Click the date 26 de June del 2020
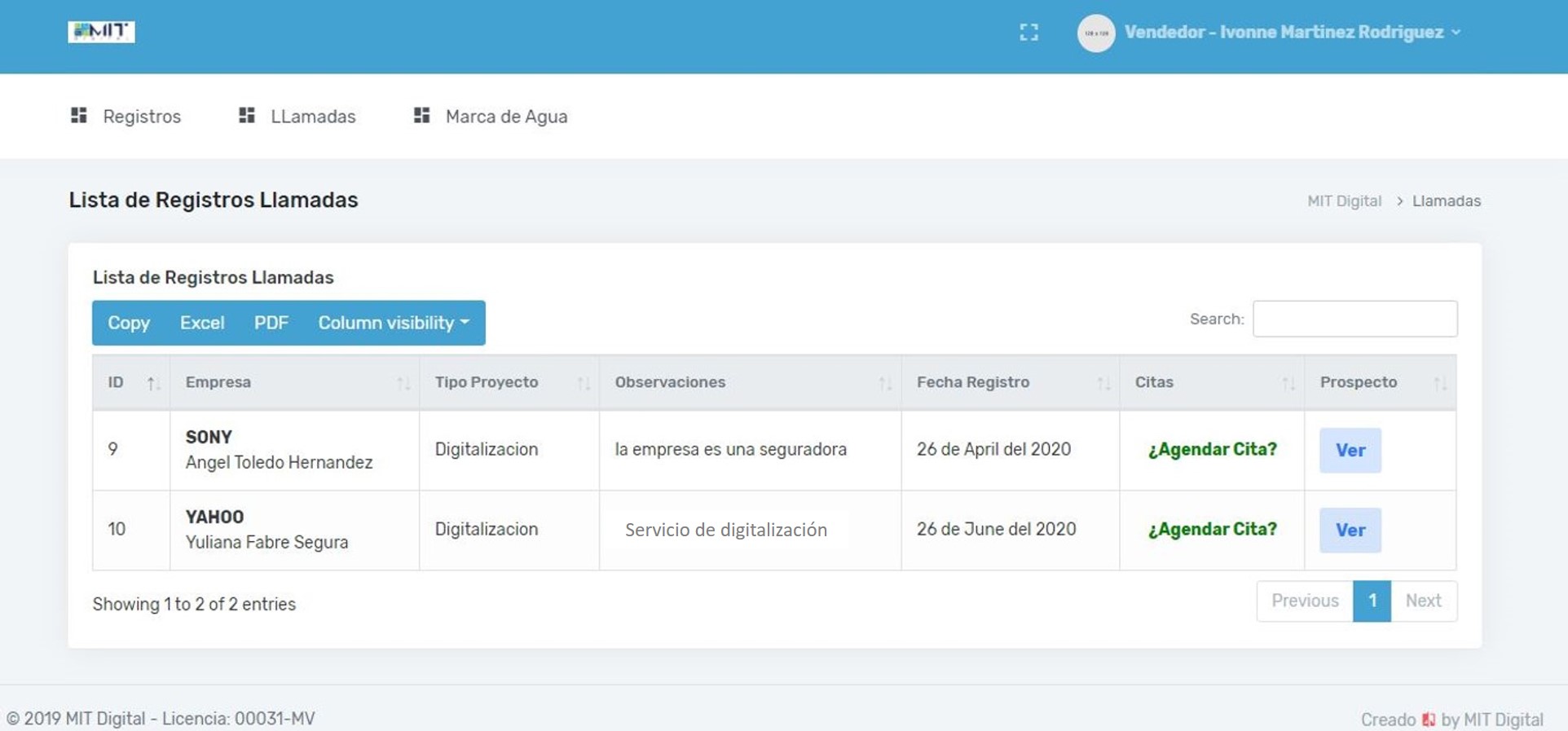The height and width of the screenshot is (731, 1568). tap(996, 529)
